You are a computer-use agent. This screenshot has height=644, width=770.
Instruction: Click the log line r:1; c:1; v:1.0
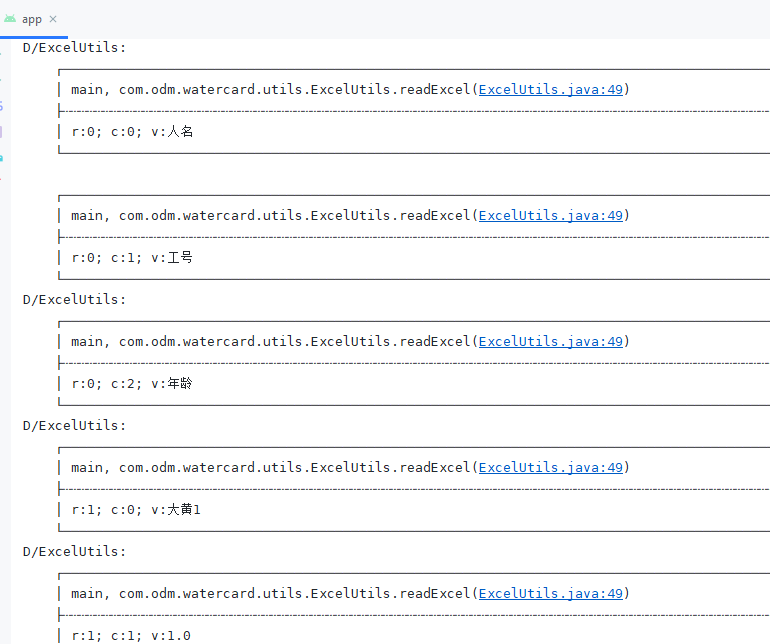131,636
